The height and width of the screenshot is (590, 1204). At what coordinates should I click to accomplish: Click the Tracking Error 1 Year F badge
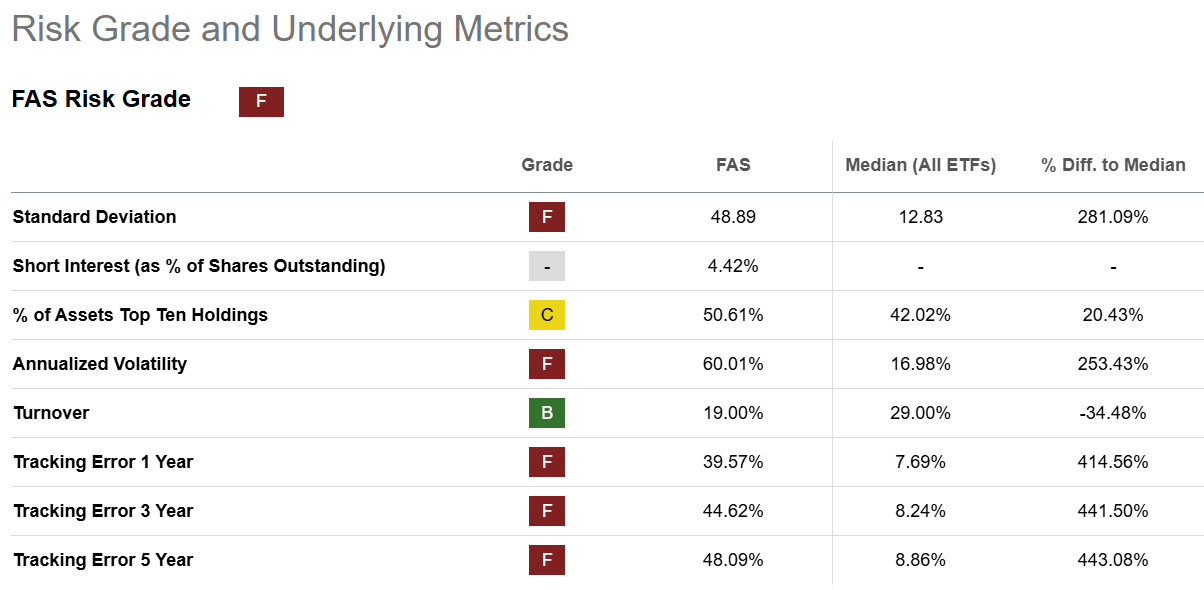[x=547, y=462]
